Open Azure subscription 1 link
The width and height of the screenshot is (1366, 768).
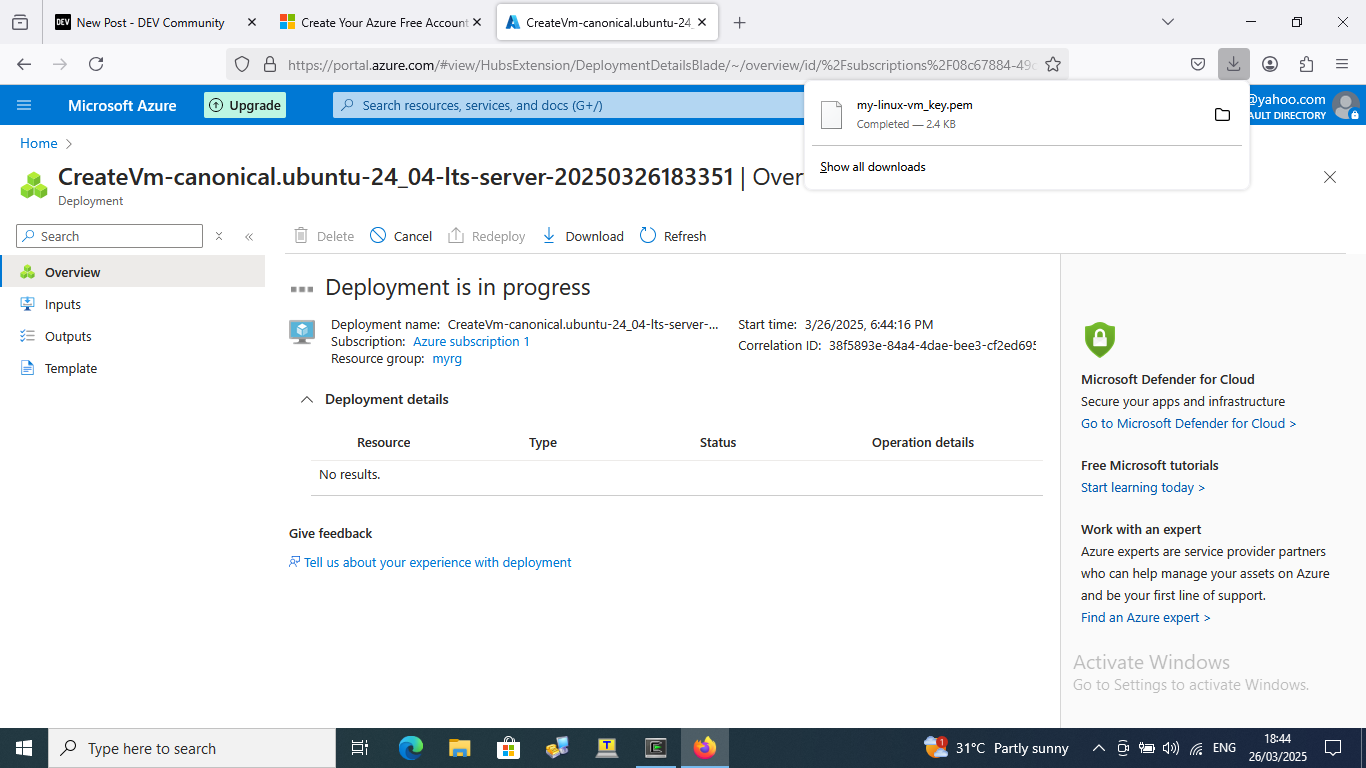(471, 341)
